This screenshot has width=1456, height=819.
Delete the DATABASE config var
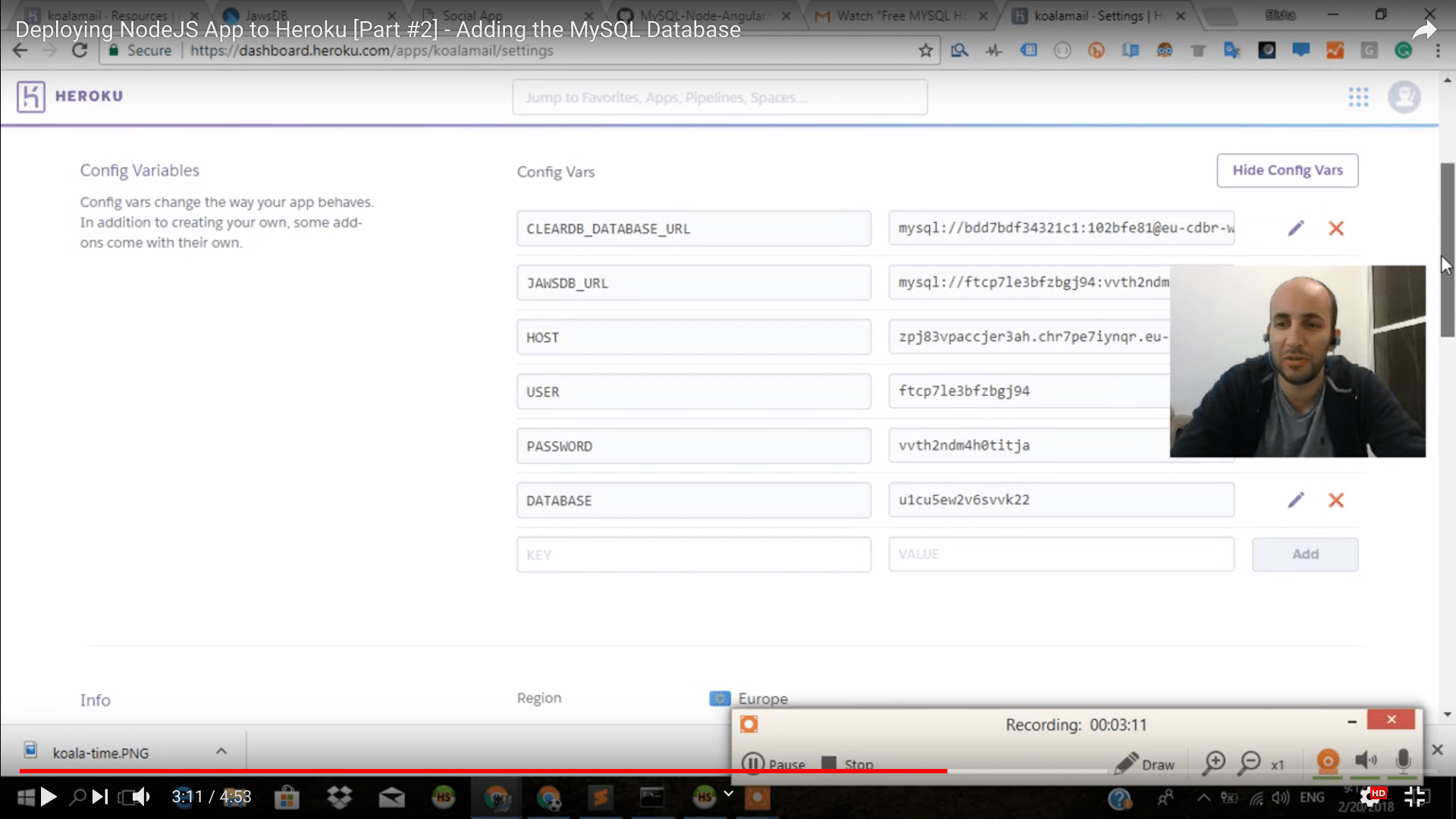1336,500
